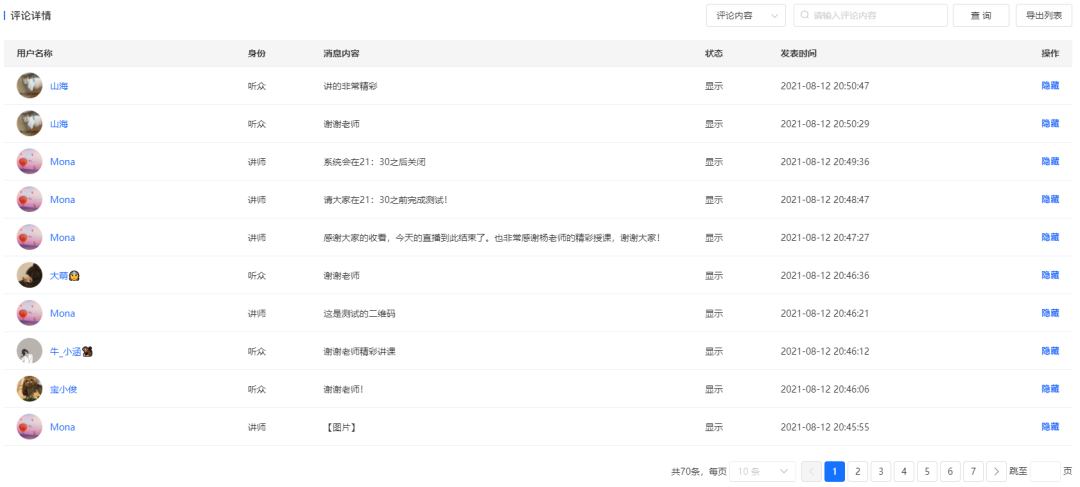Open the 评论内容 filter dropdown
The width and height of the screenshot is (1080, 487).
tap(745, 16)
